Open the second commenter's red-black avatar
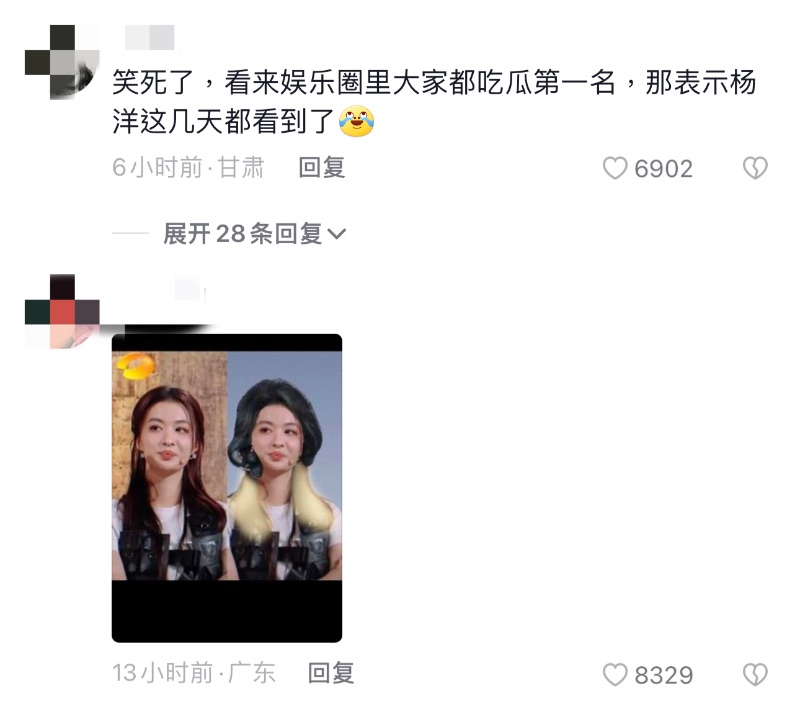The height and width of the screenshot is (709, 800). tap(62, 312)
